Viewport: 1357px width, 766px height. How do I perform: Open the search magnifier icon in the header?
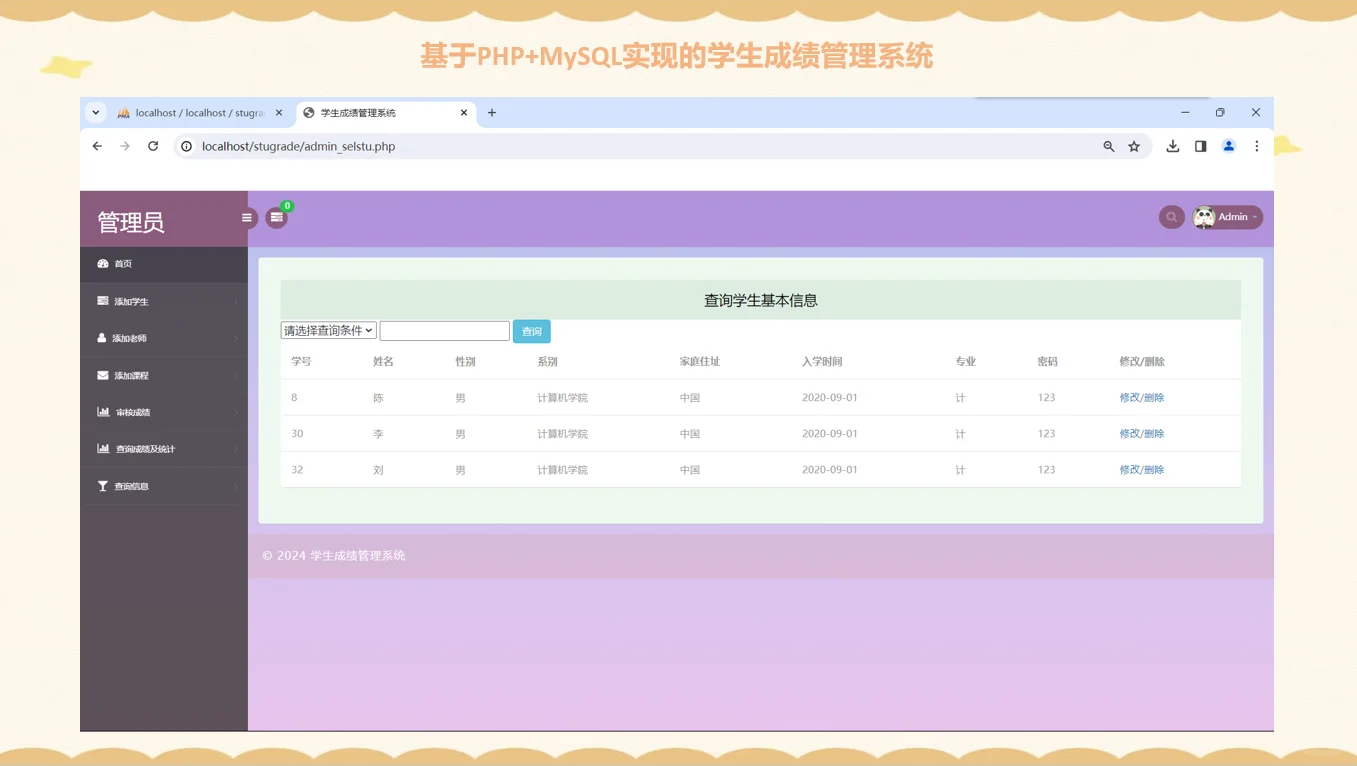point(1171,216)
